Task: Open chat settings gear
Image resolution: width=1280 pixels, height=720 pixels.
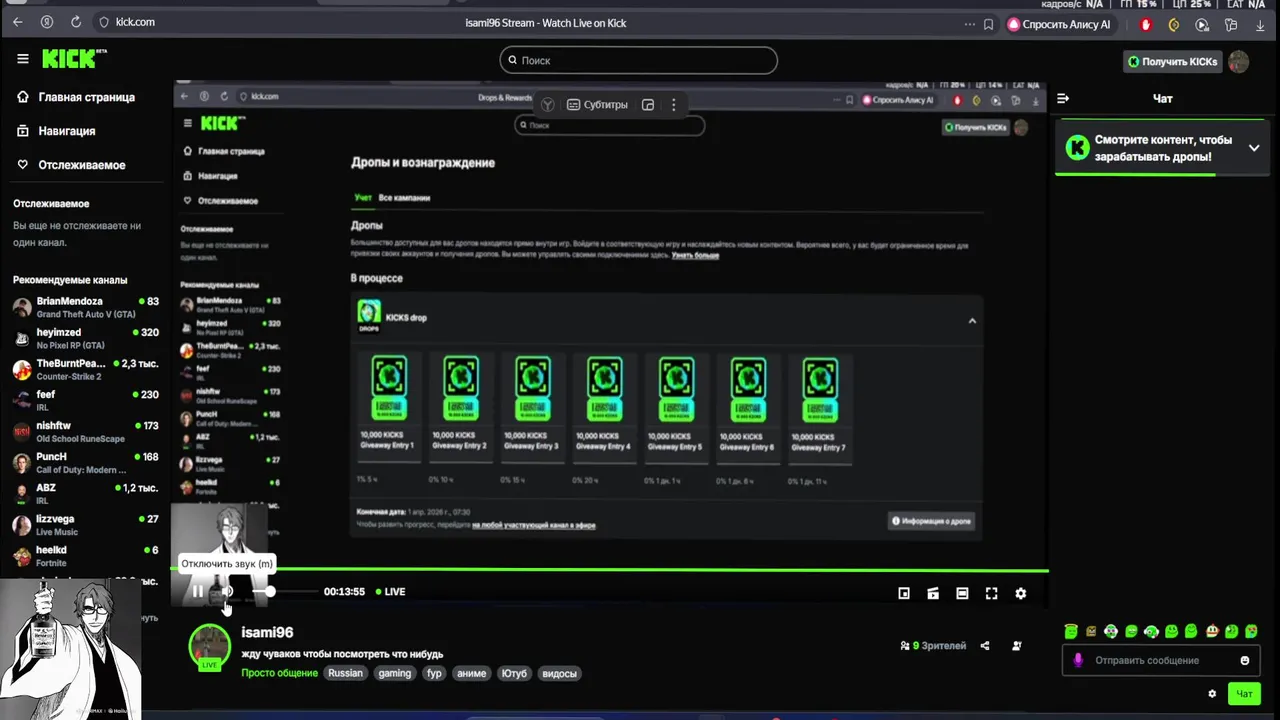Action: click(1212, 694)
